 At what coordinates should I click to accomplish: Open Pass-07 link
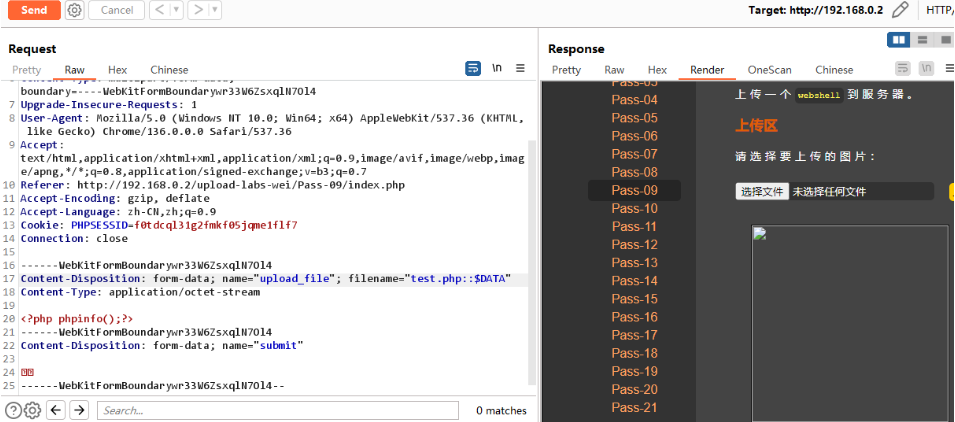coord(635,154)
